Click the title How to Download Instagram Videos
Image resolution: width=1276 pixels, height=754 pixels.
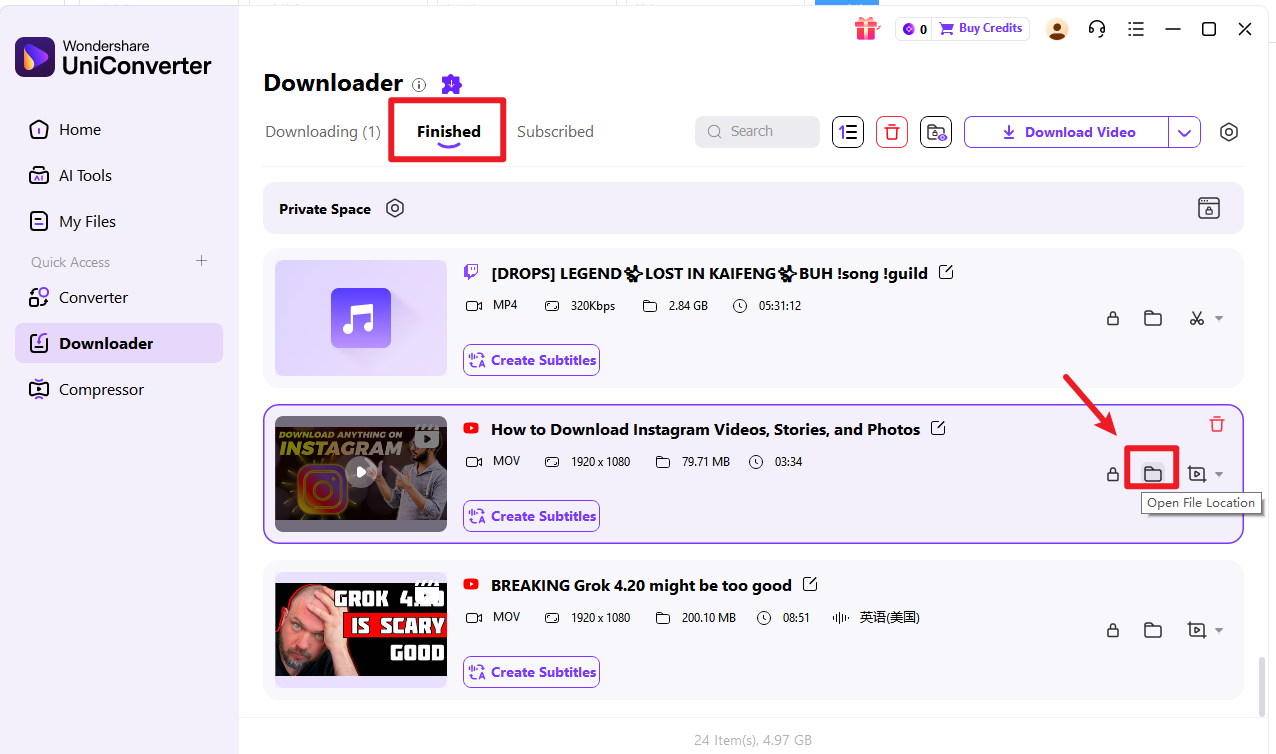705,429
